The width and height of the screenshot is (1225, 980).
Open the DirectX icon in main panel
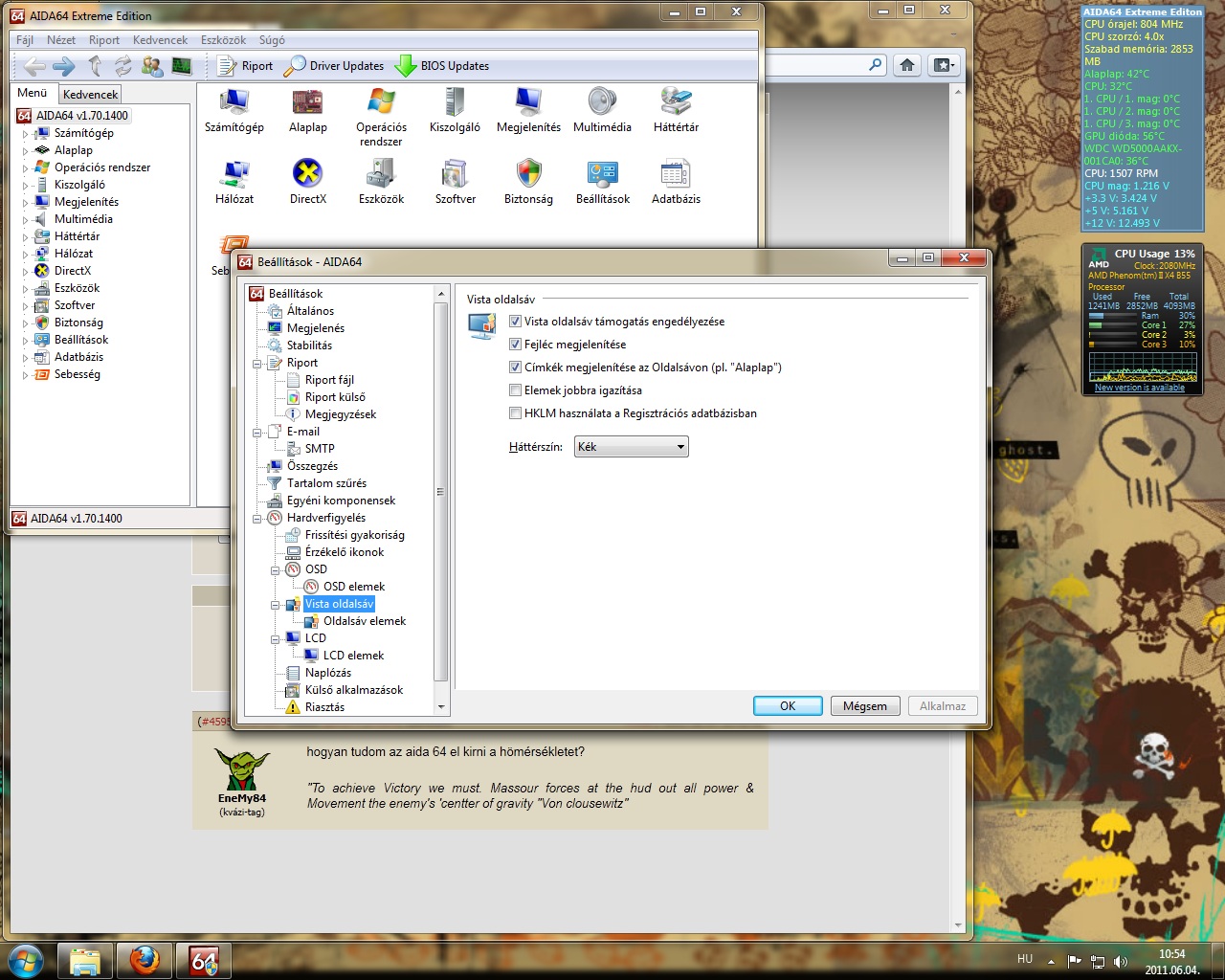coord(308,183)
